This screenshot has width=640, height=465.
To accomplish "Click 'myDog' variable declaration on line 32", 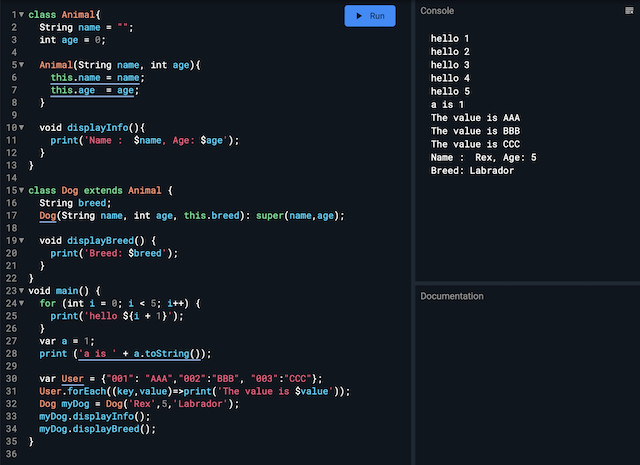I will [x=76, y=404].
